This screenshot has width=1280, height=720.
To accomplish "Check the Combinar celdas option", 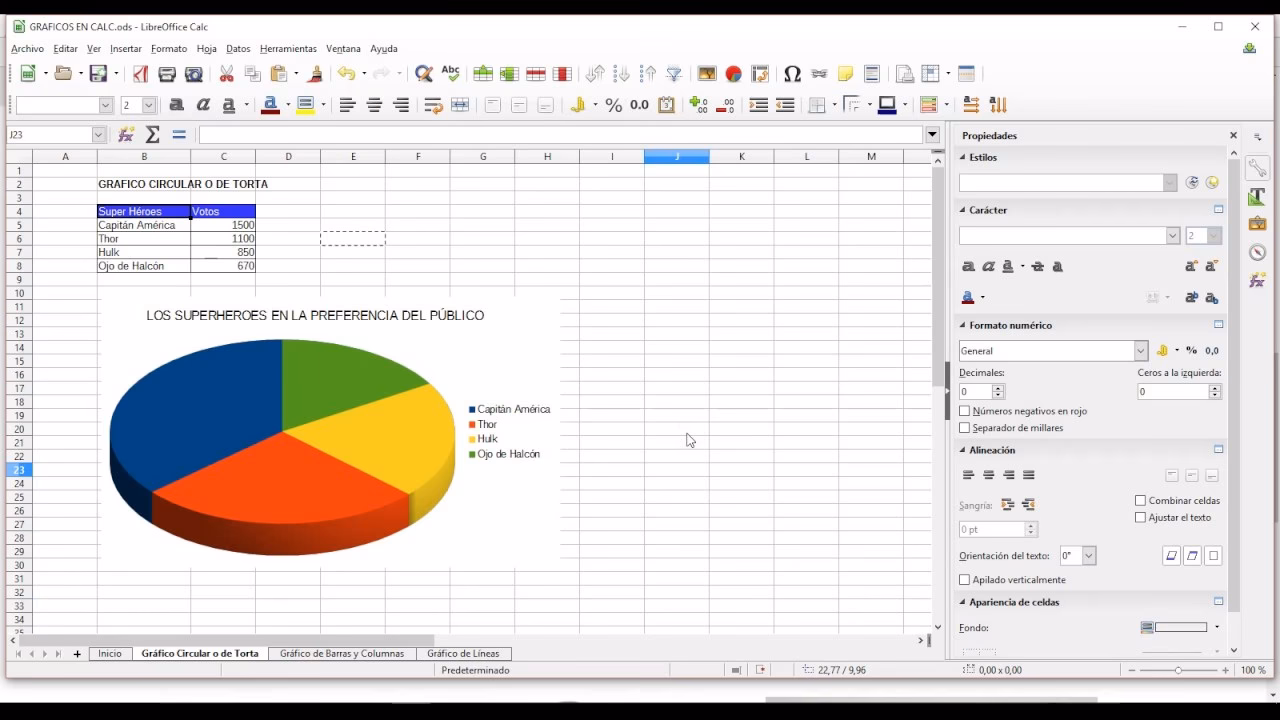I will [x=1139, y=500].
